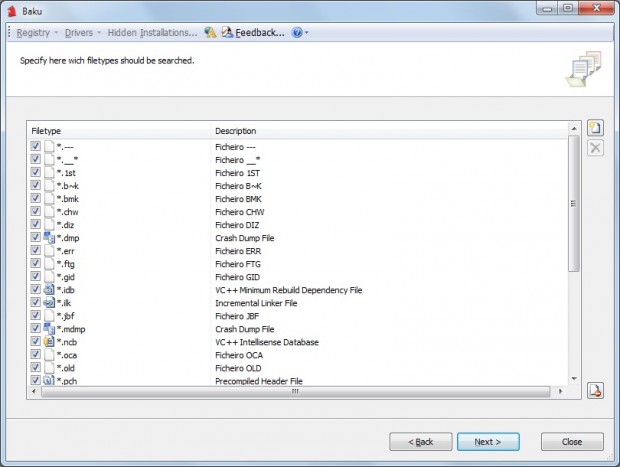
Task: Toggle the *.ftg checkbox
Action: (36, 263)
